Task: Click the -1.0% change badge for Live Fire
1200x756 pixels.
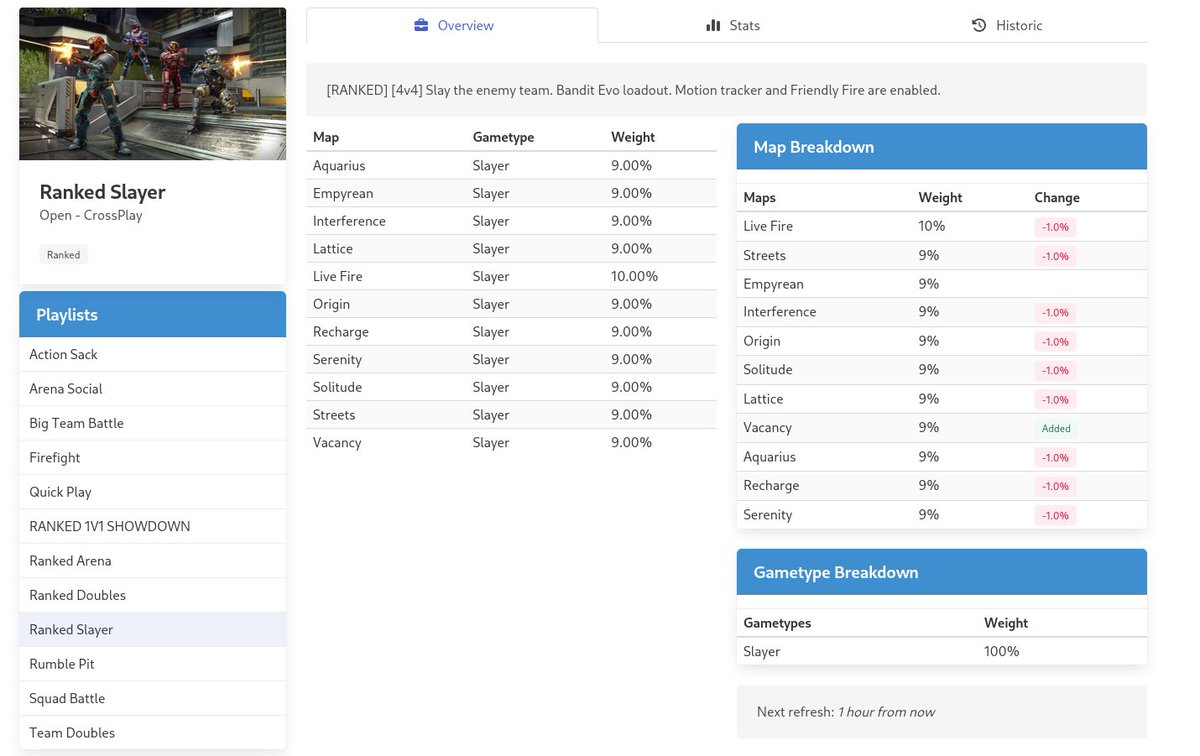Action: pyautogui.click(x=1056, y=227)
